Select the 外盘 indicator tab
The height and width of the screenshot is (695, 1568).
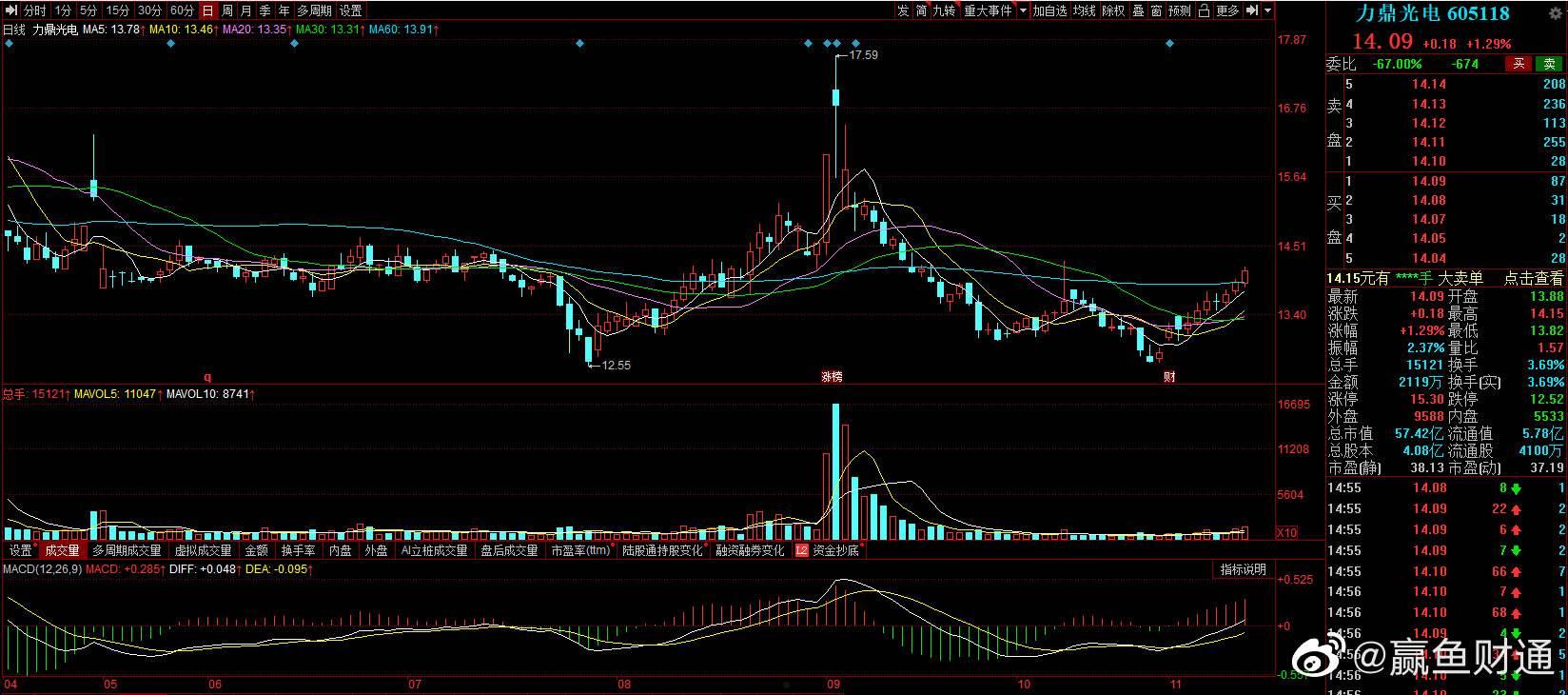pos(377,550)
